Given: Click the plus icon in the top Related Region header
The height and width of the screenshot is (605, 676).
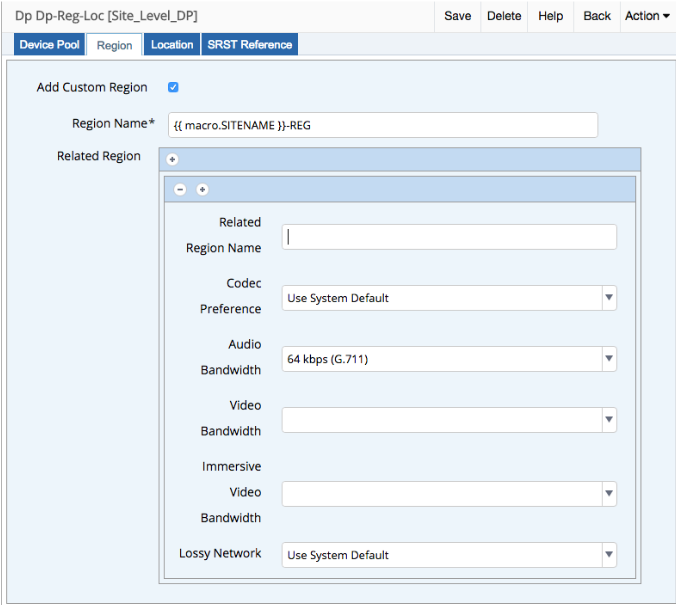Looking at the screenshot, I should 172,159.
